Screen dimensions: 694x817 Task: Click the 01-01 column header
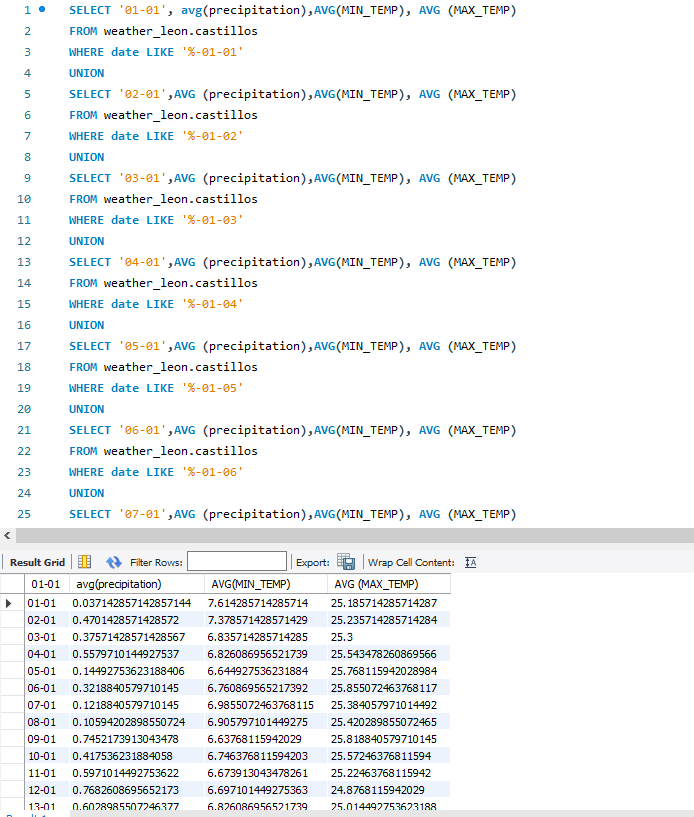coord(44,584)
